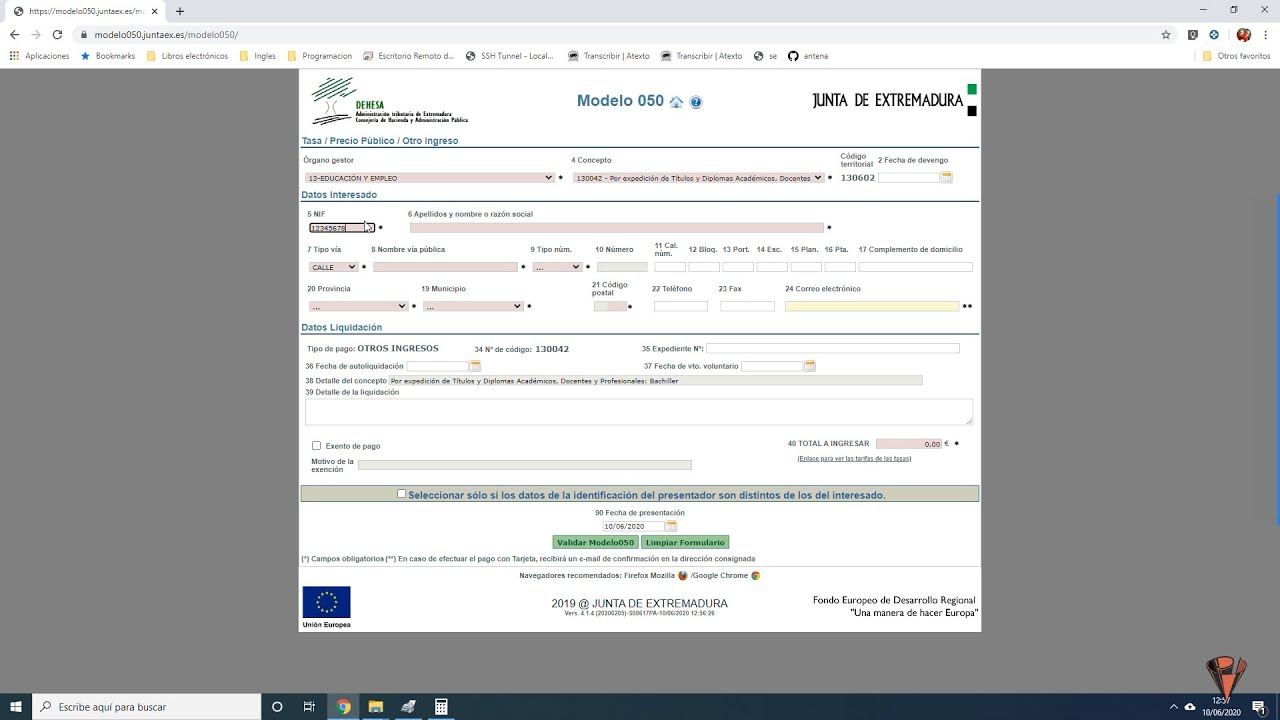Image resolution: width=1280 pixels, height=720 pixels.
Task: Go back in browser navigation
Action: 14,34
